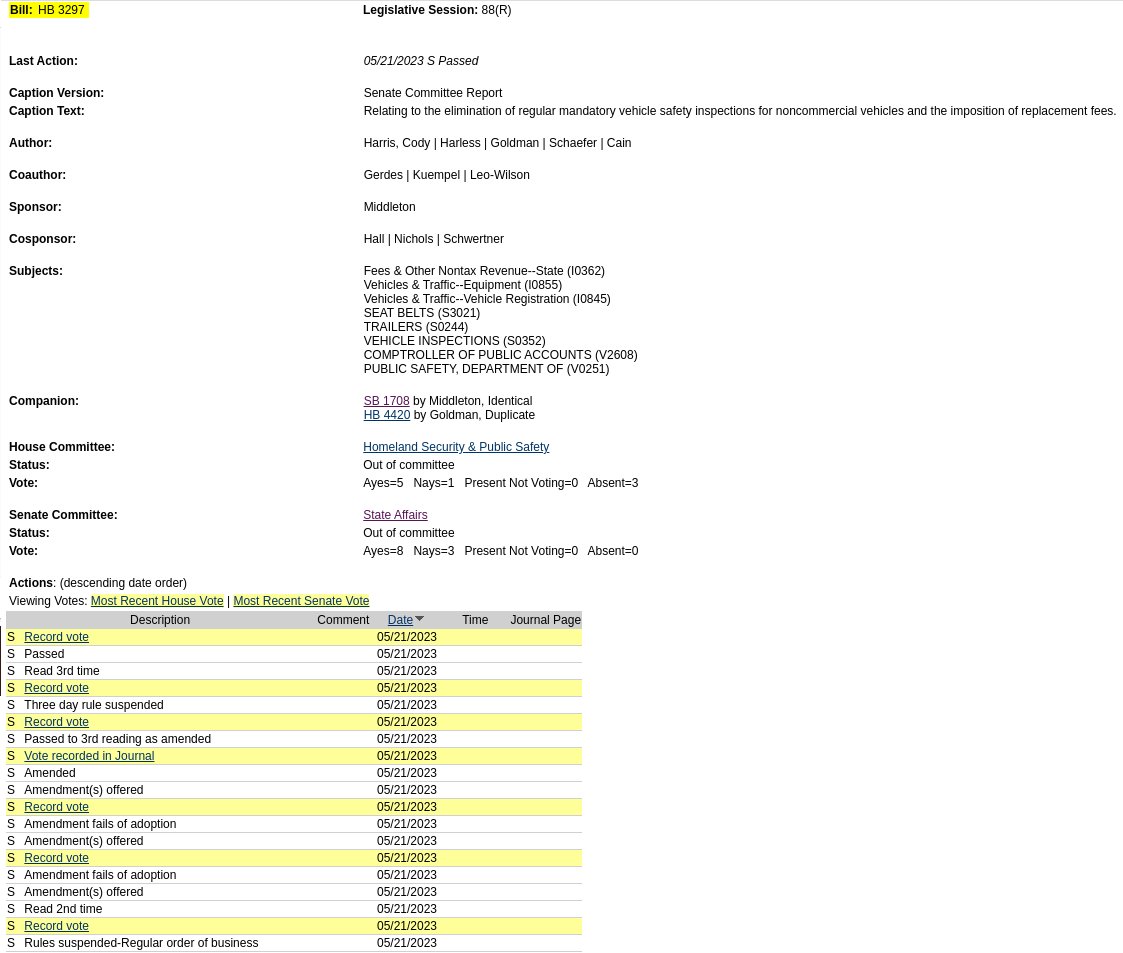This screenshot has height=953, width=1123.
Task: Click subject 'COMPTROLLER OF PUBLIC ACCOUNTS (V2608)'
Action: 500,355
